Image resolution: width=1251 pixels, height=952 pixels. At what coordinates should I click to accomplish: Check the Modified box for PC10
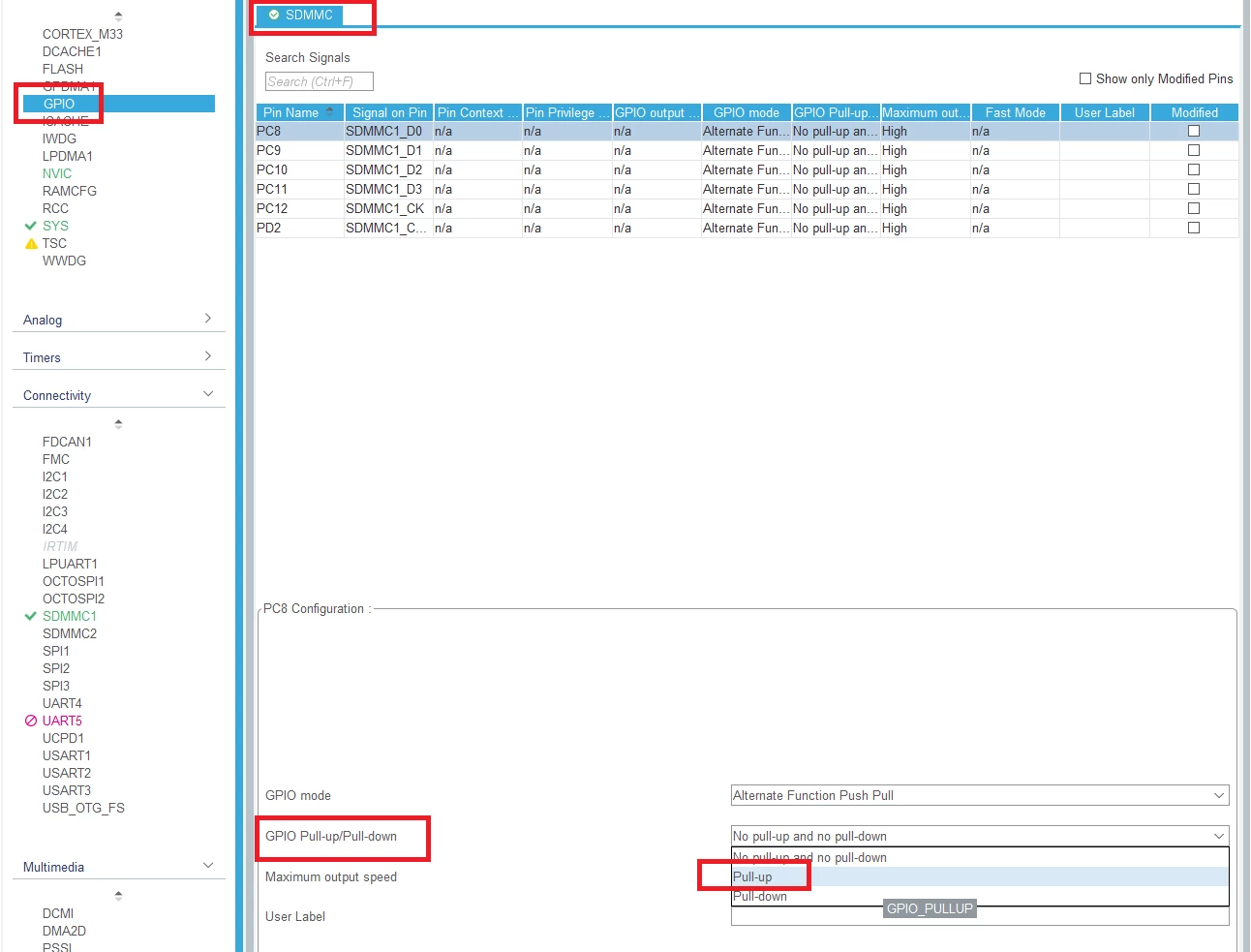(x=1194, y=169)
